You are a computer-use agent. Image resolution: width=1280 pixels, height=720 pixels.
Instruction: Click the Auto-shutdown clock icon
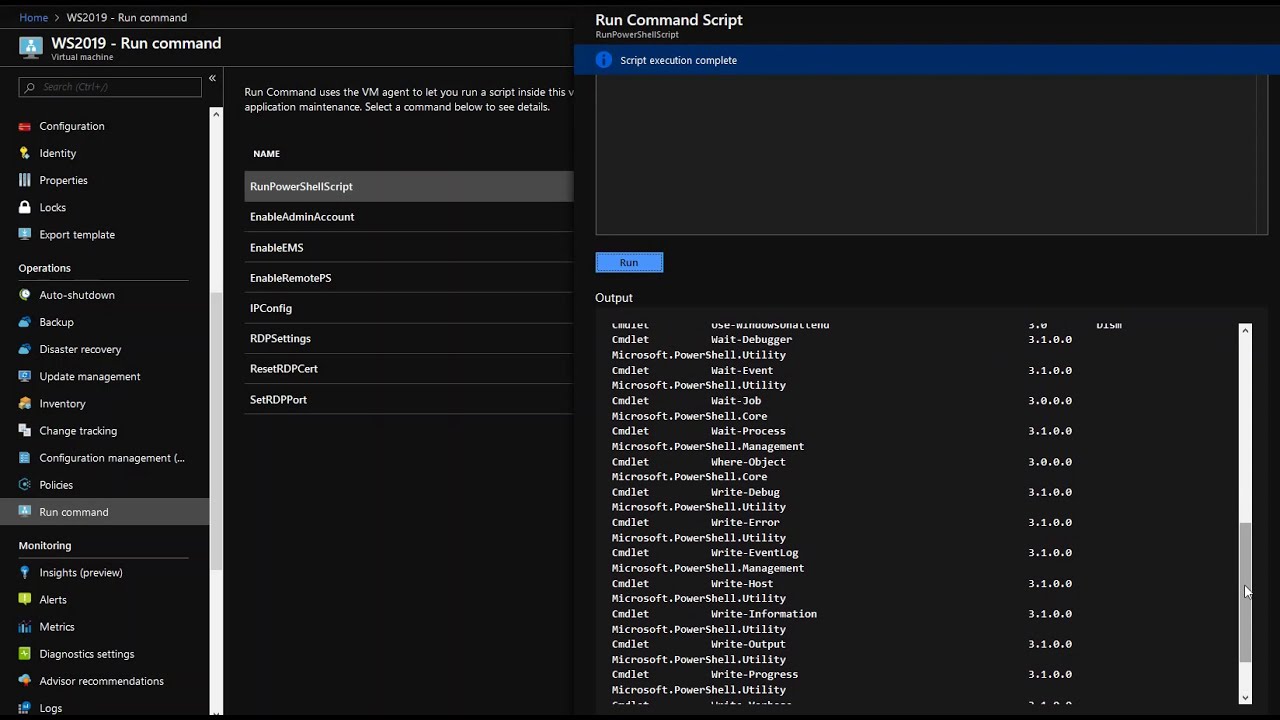(x=25, y=295)
